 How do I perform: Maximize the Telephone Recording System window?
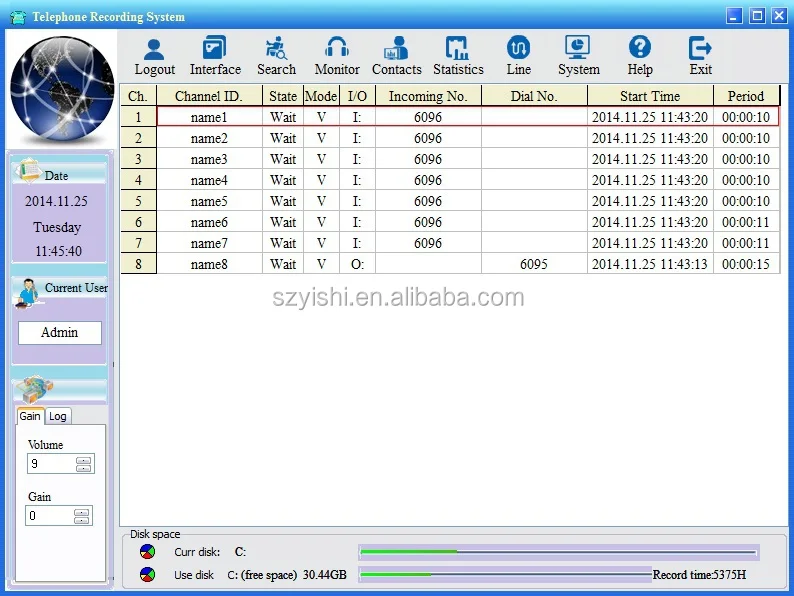[757, 16]
